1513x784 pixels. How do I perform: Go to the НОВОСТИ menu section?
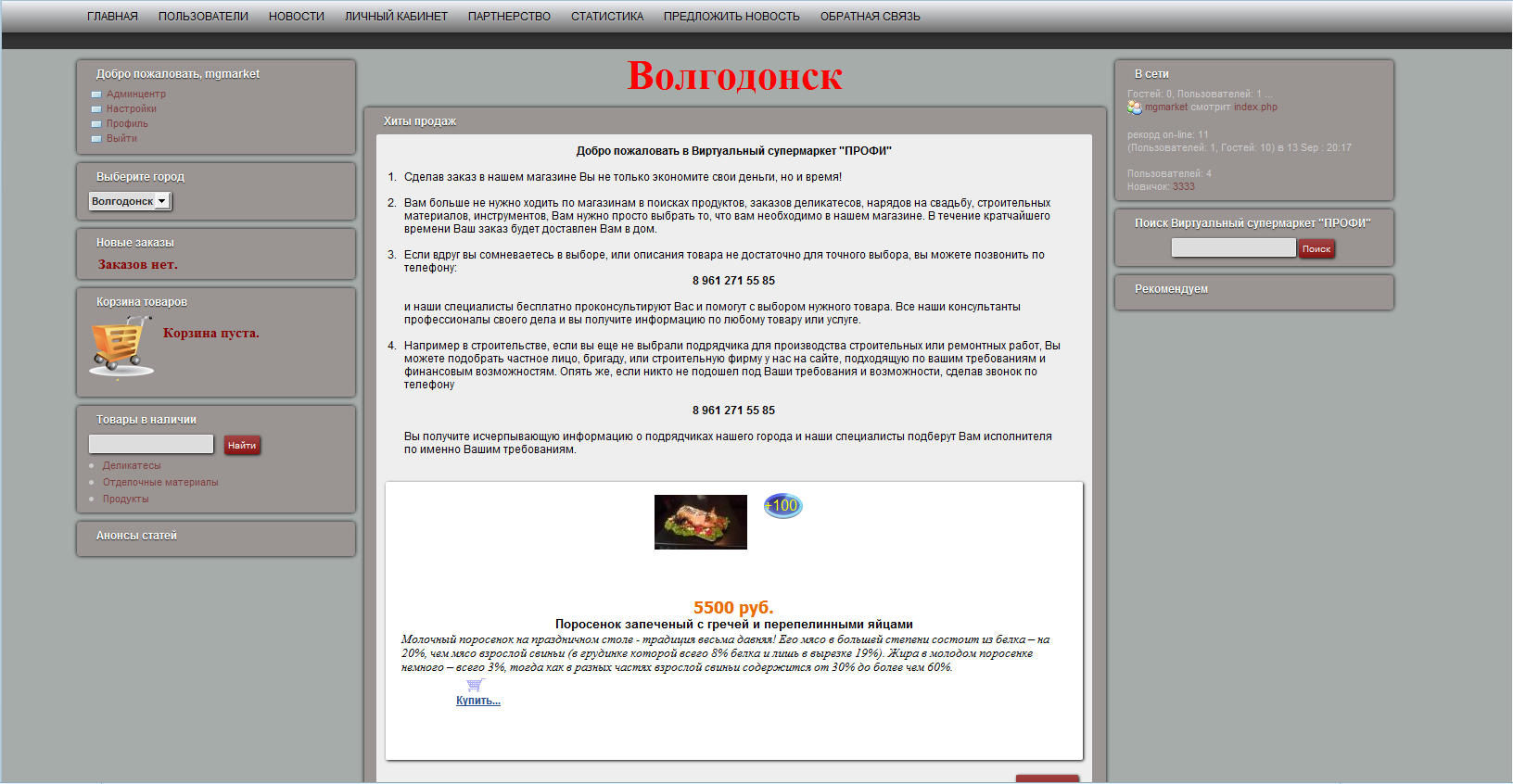pos(297,17)
